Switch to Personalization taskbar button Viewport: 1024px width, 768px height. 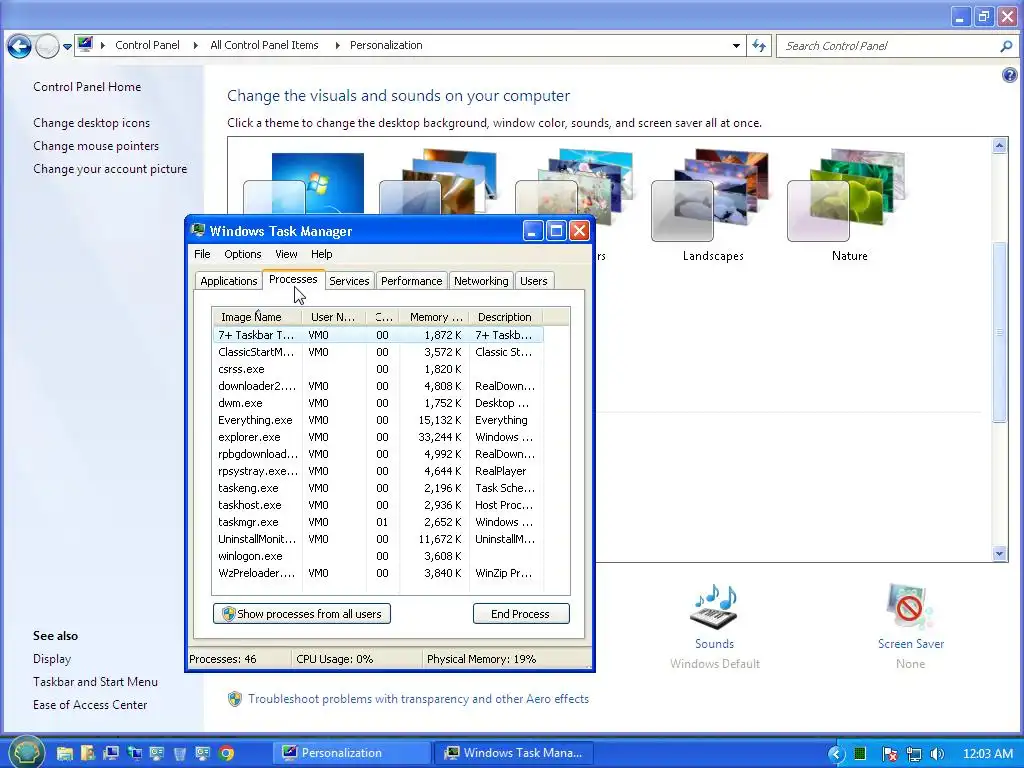350,753
